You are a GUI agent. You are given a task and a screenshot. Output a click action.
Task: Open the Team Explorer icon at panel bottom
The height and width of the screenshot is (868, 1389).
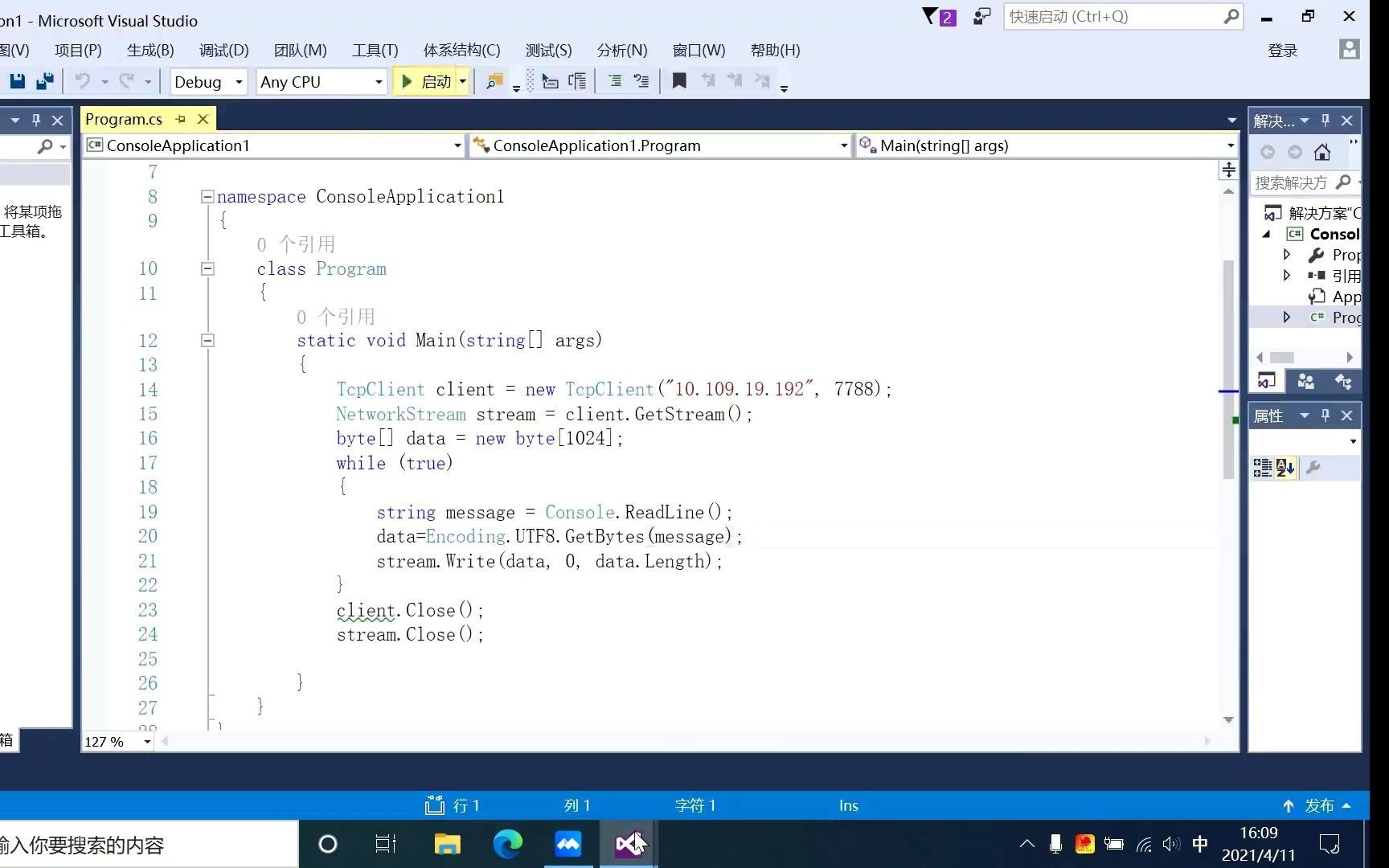(x=1305, y=382)
